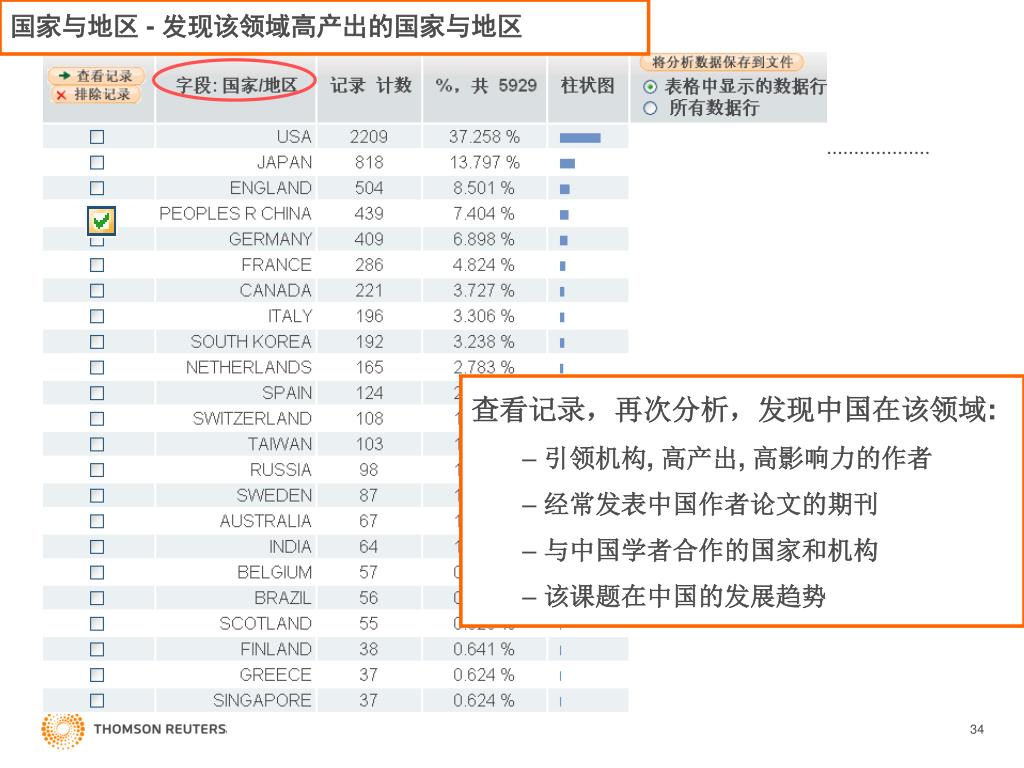Click the JAPAN country name

pyautogui.click(x=284, y=163)
